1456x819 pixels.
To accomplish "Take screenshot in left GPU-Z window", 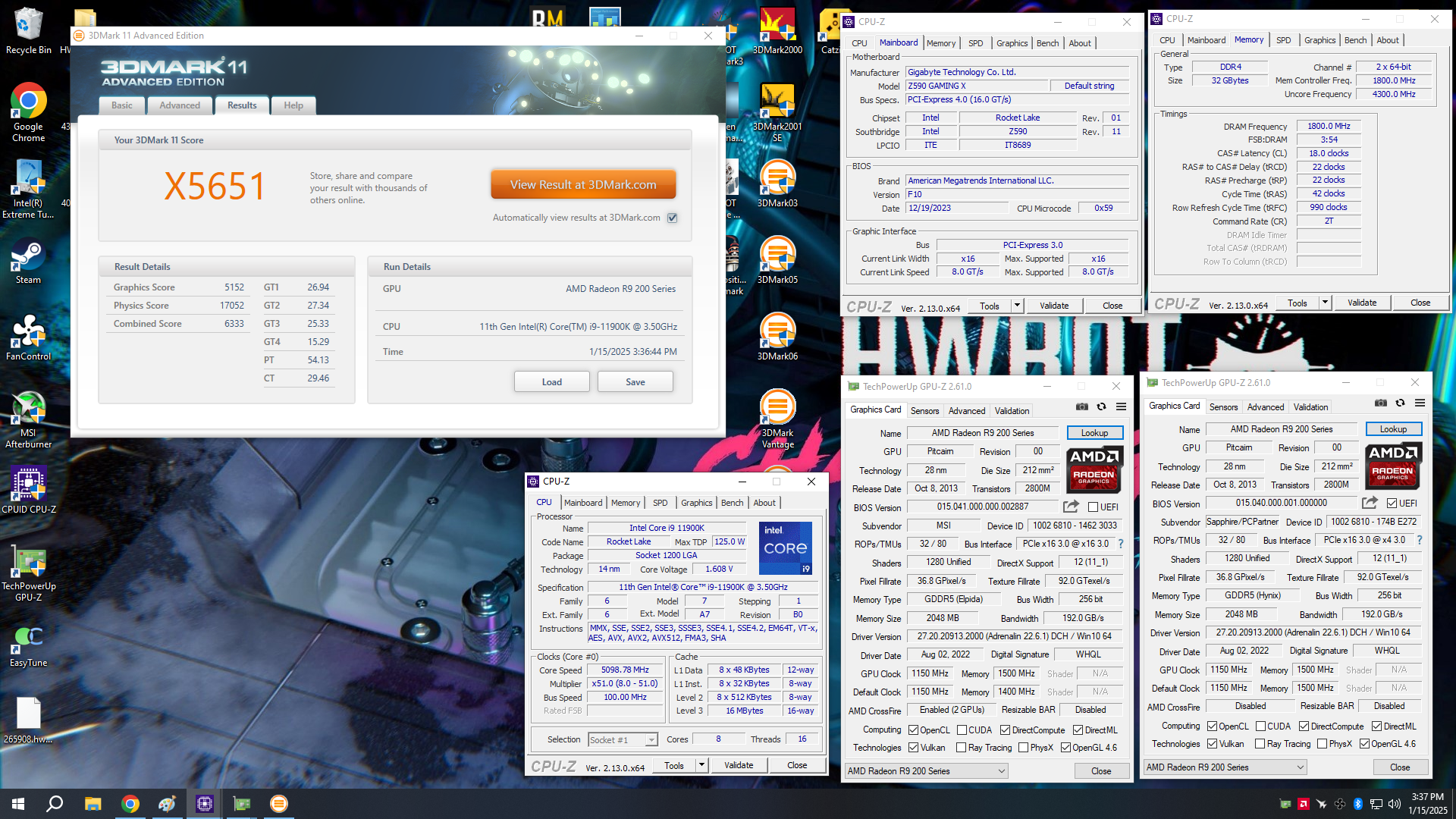I will [x=1082, y=407].
